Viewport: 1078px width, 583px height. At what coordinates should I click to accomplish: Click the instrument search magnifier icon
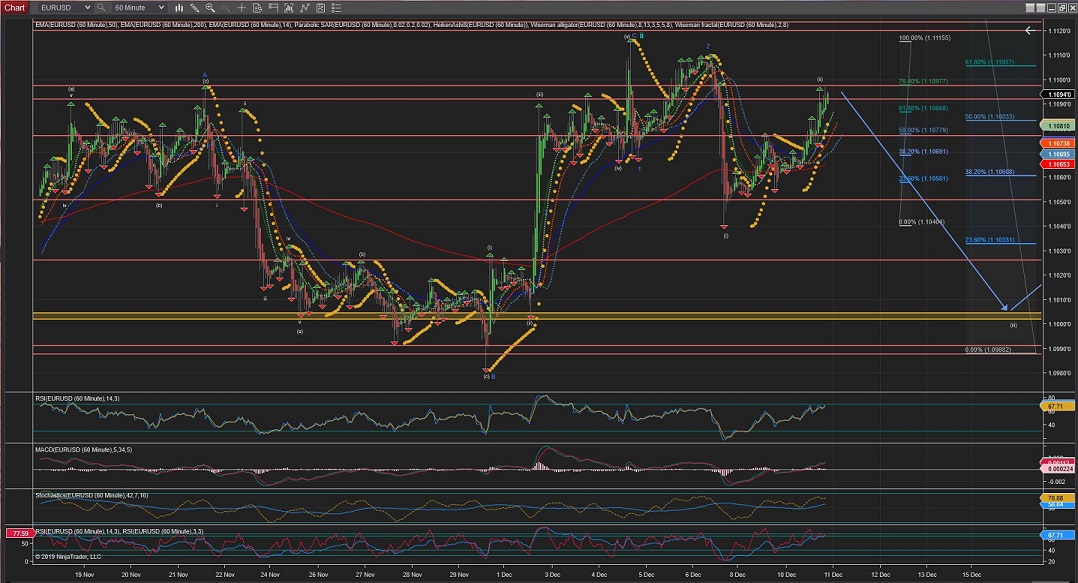tap(101, 8)
